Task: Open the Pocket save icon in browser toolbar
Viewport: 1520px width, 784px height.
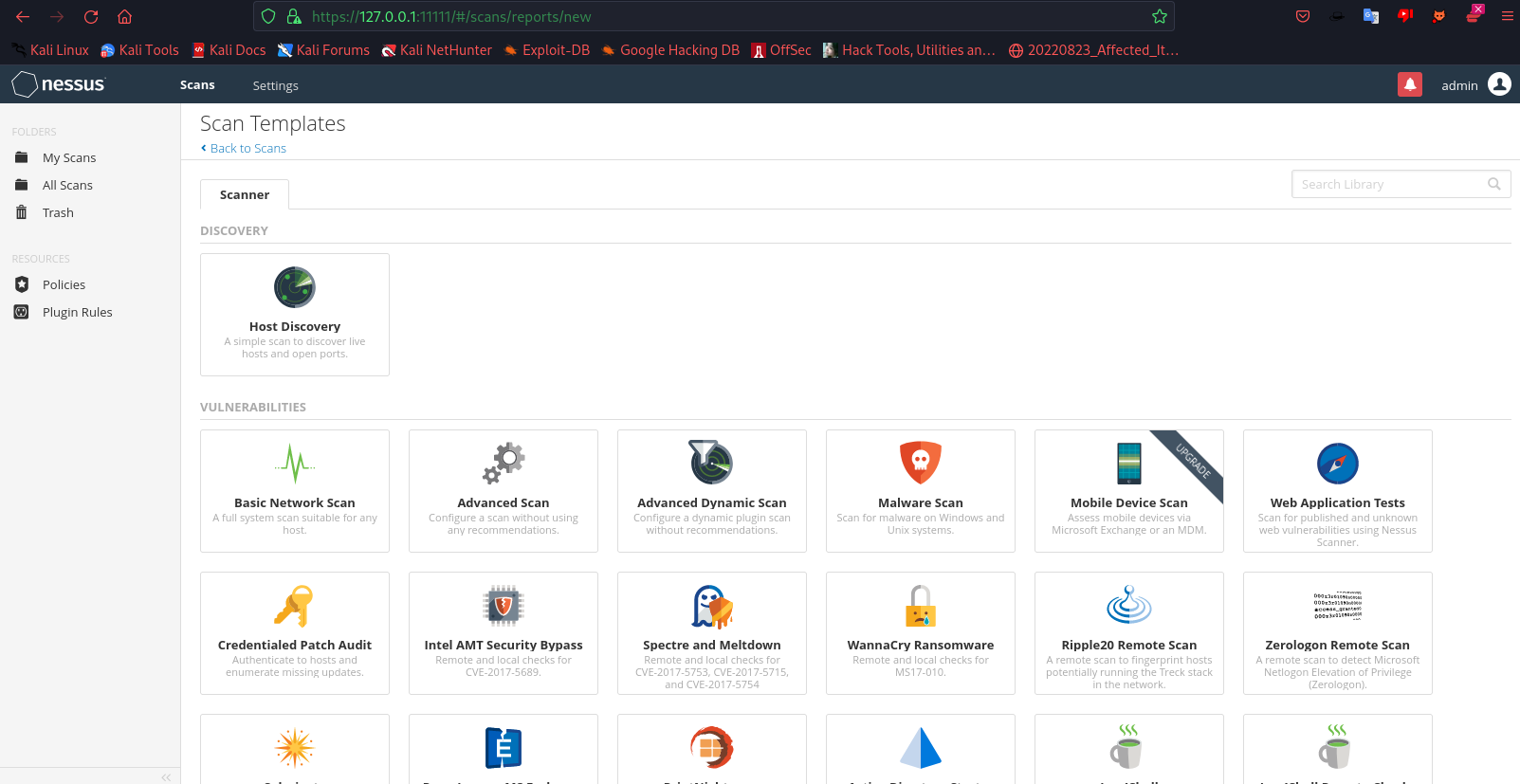Action: tap(1303, 16)
